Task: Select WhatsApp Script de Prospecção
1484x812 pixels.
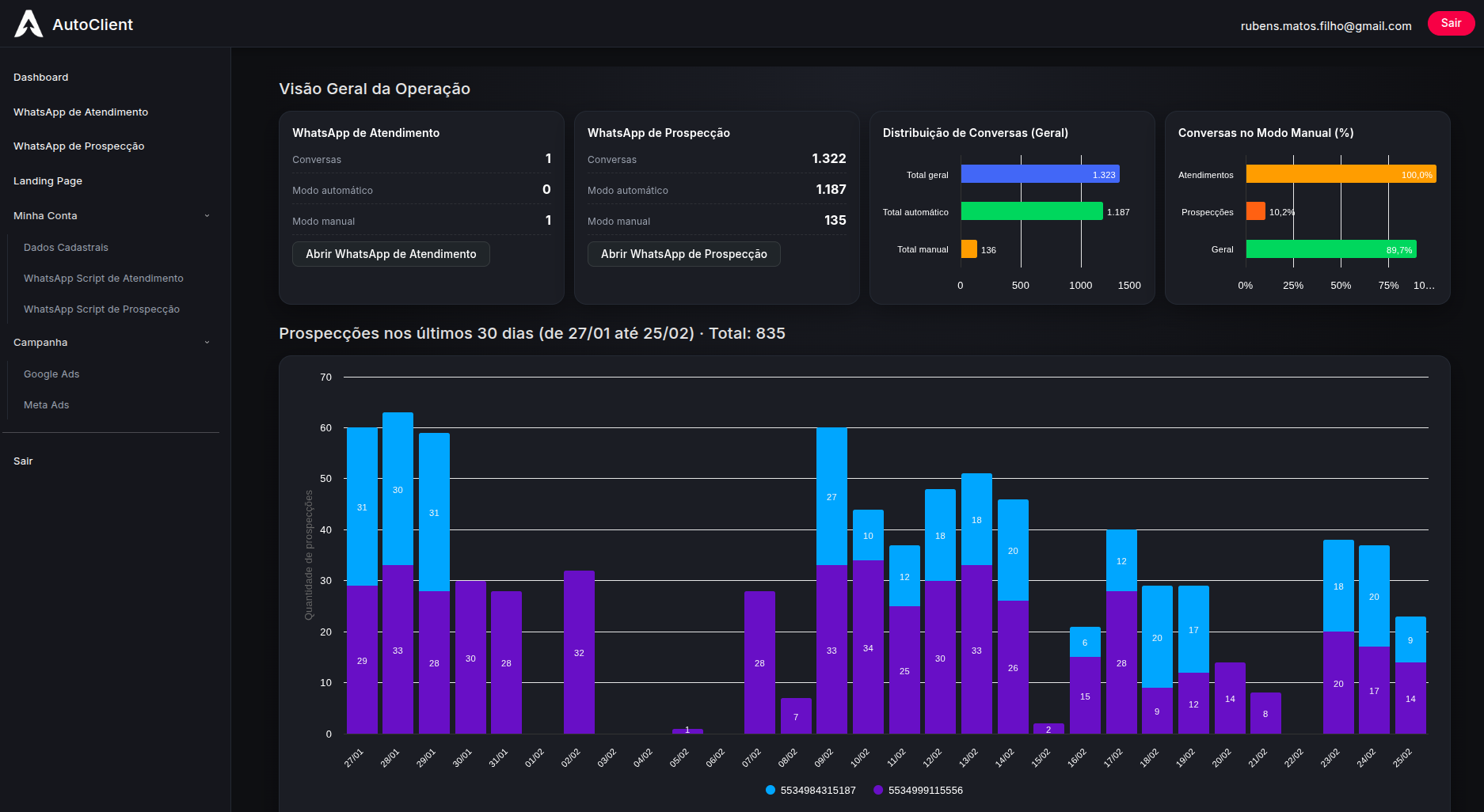Action: [x=101, y=309]
